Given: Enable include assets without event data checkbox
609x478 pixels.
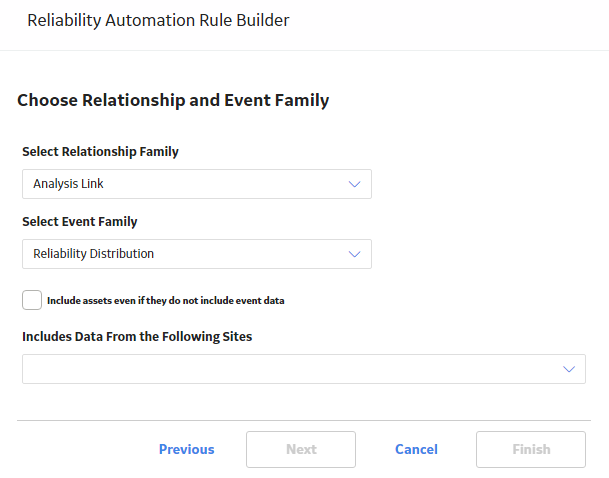Looking at the screenshot, I should point(32,300).
